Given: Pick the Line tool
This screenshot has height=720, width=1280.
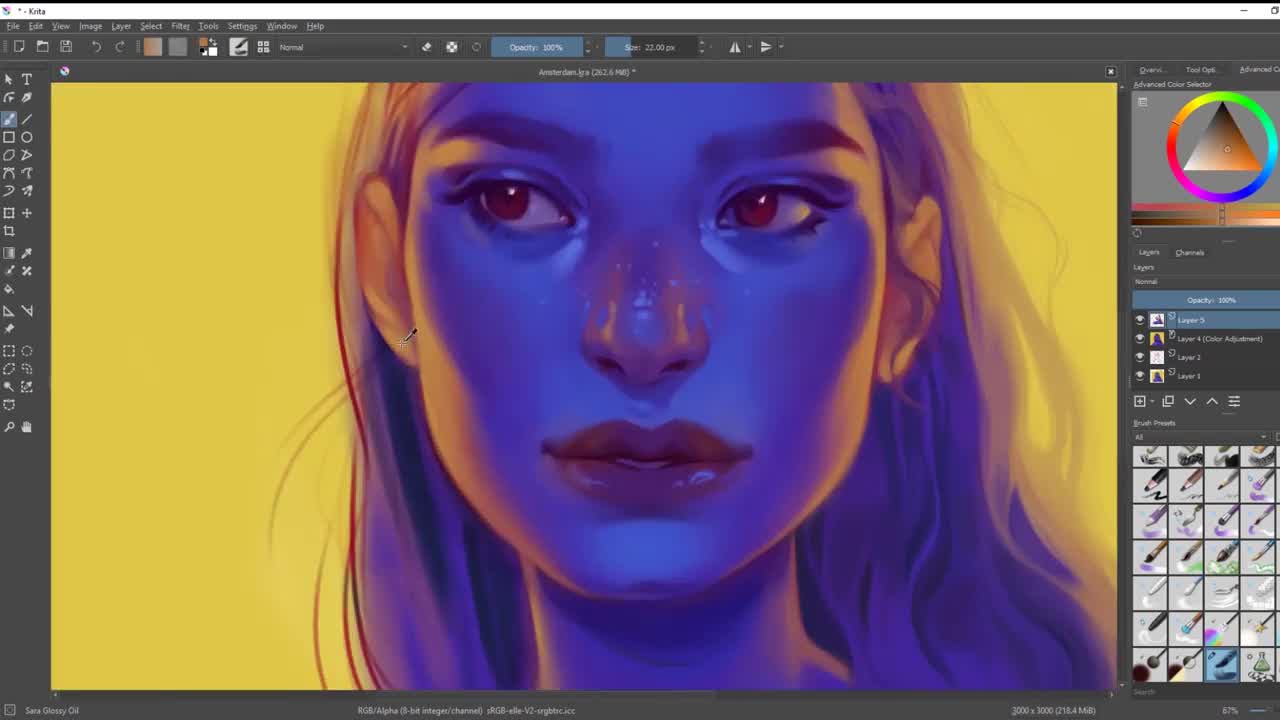Looking at the screenshot, I should click(x=27, y=118).
